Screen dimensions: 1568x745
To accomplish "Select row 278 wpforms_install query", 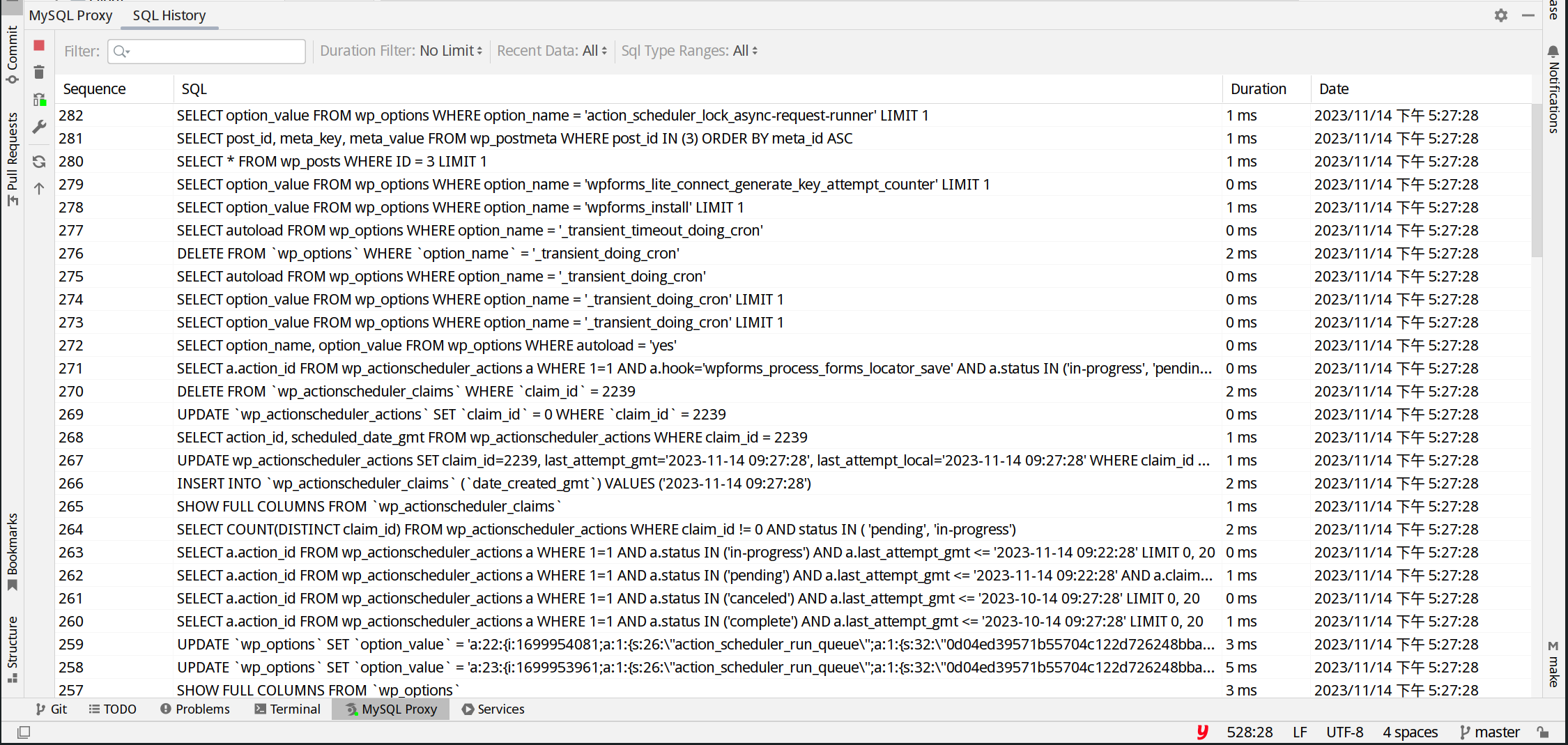I will click(x=794, y=208).
